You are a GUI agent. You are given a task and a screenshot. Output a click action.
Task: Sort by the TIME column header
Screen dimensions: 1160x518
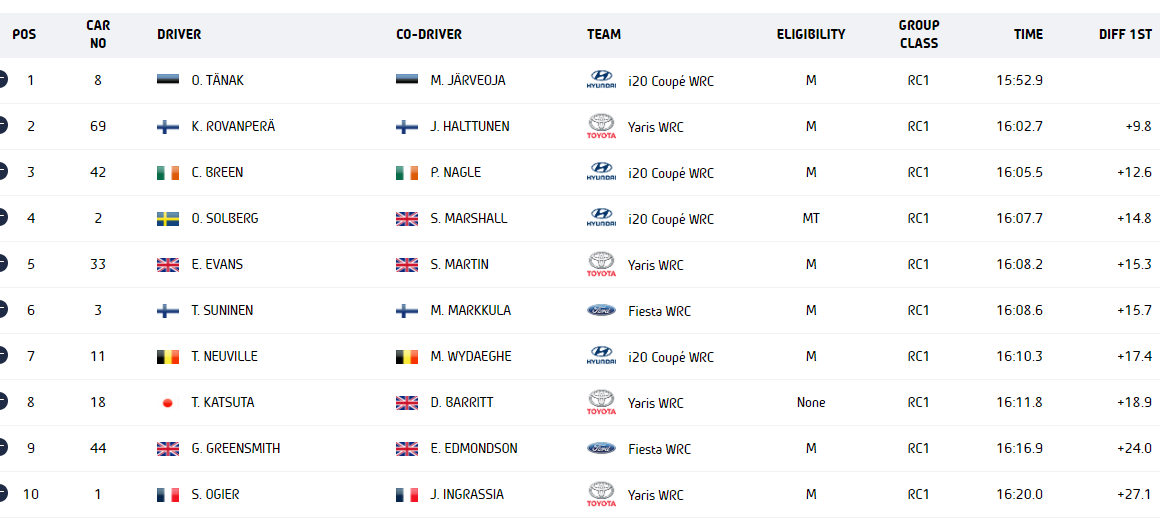[x=1028, y=34]
